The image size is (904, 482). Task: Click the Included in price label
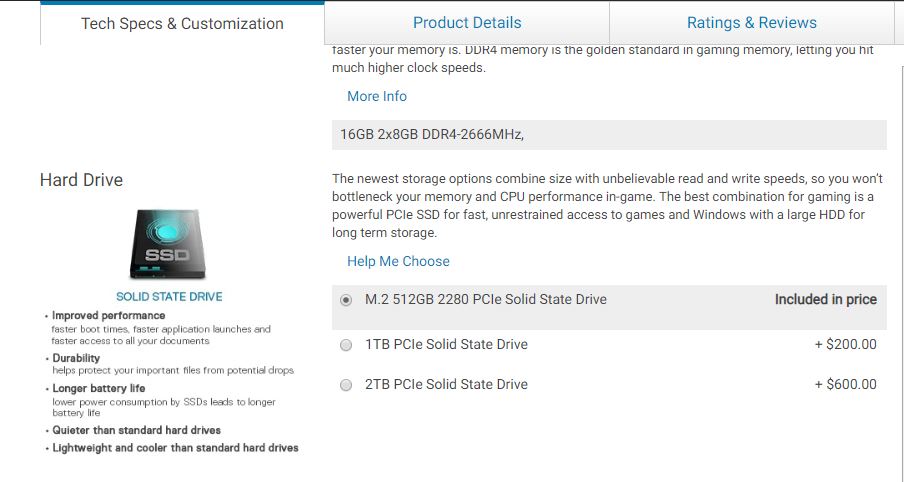[x=825, y=299]
